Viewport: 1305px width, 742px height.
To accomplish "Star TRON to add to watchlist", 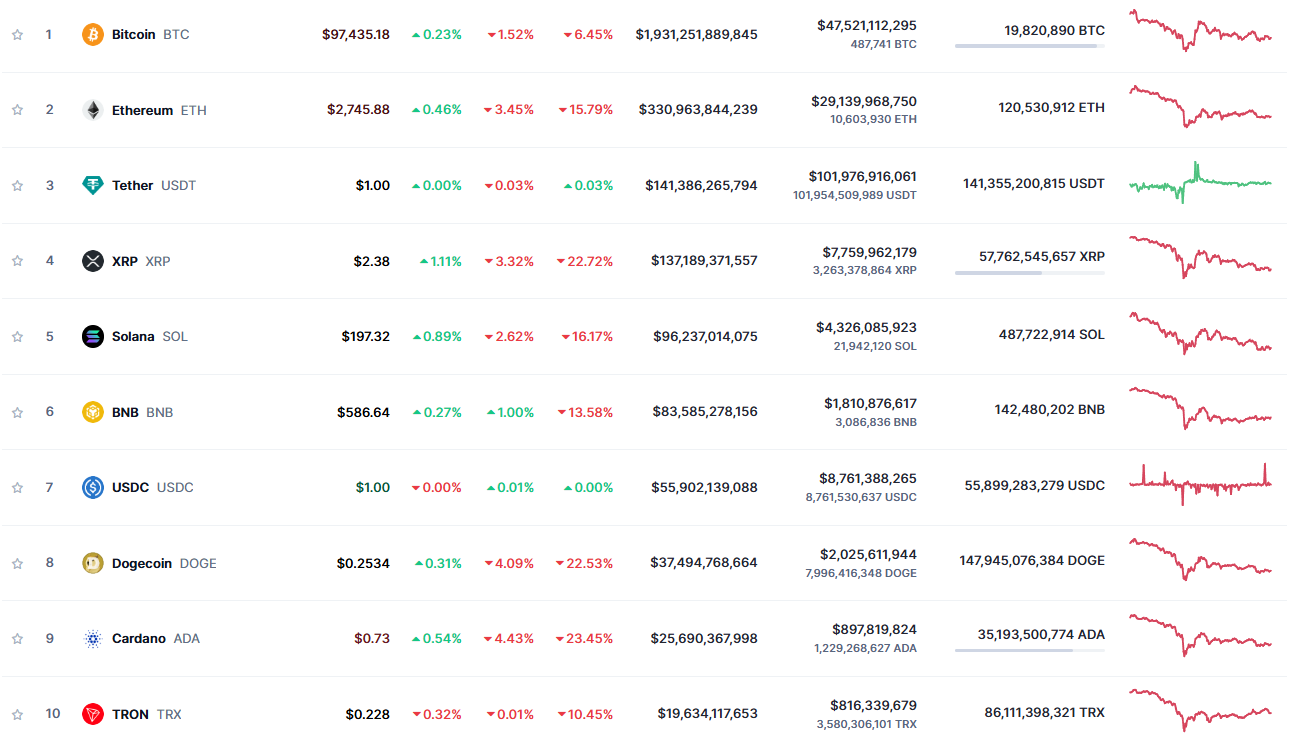I will point(17,714).
